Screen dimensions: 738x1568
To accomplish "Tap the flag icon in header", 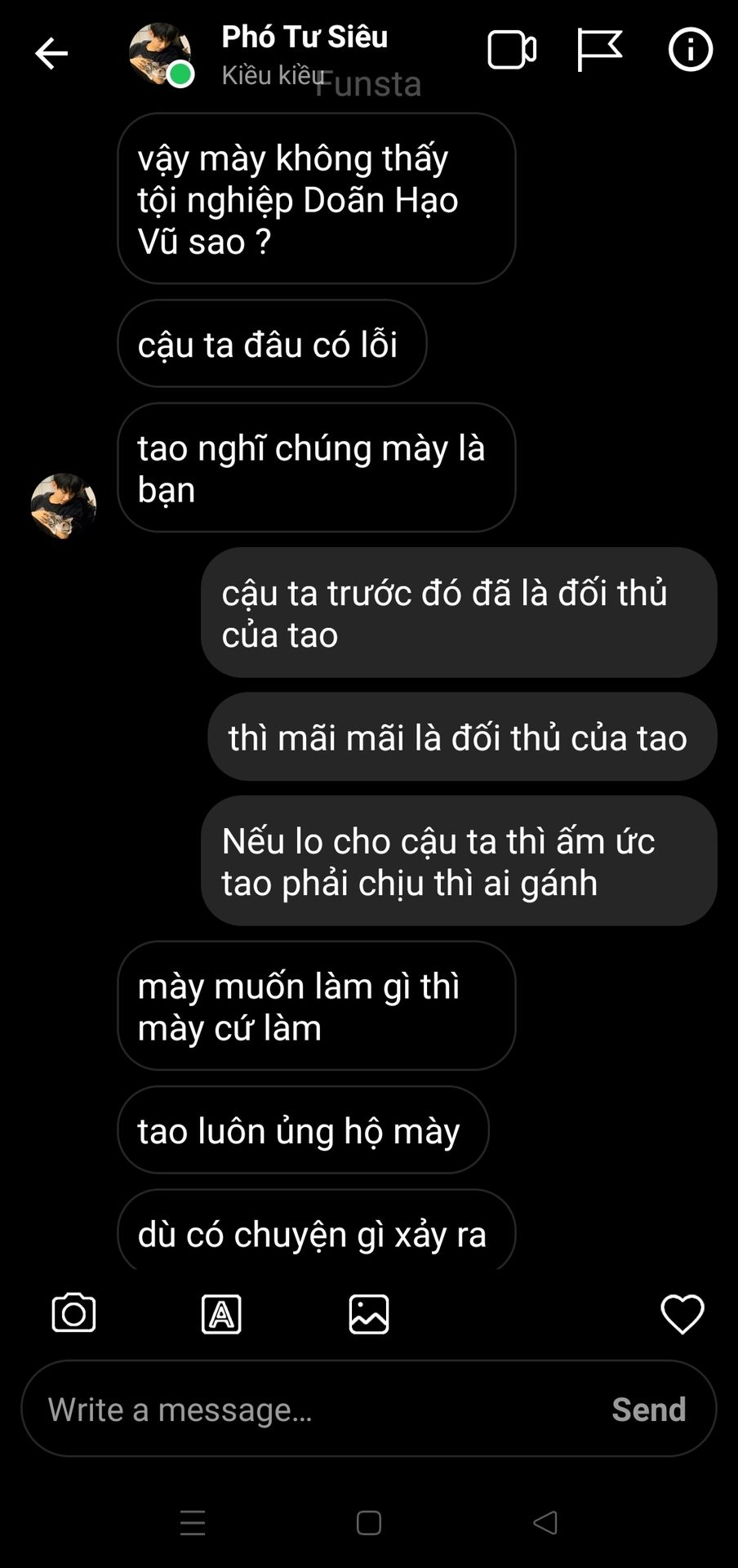I will click(x=599, y=50).
